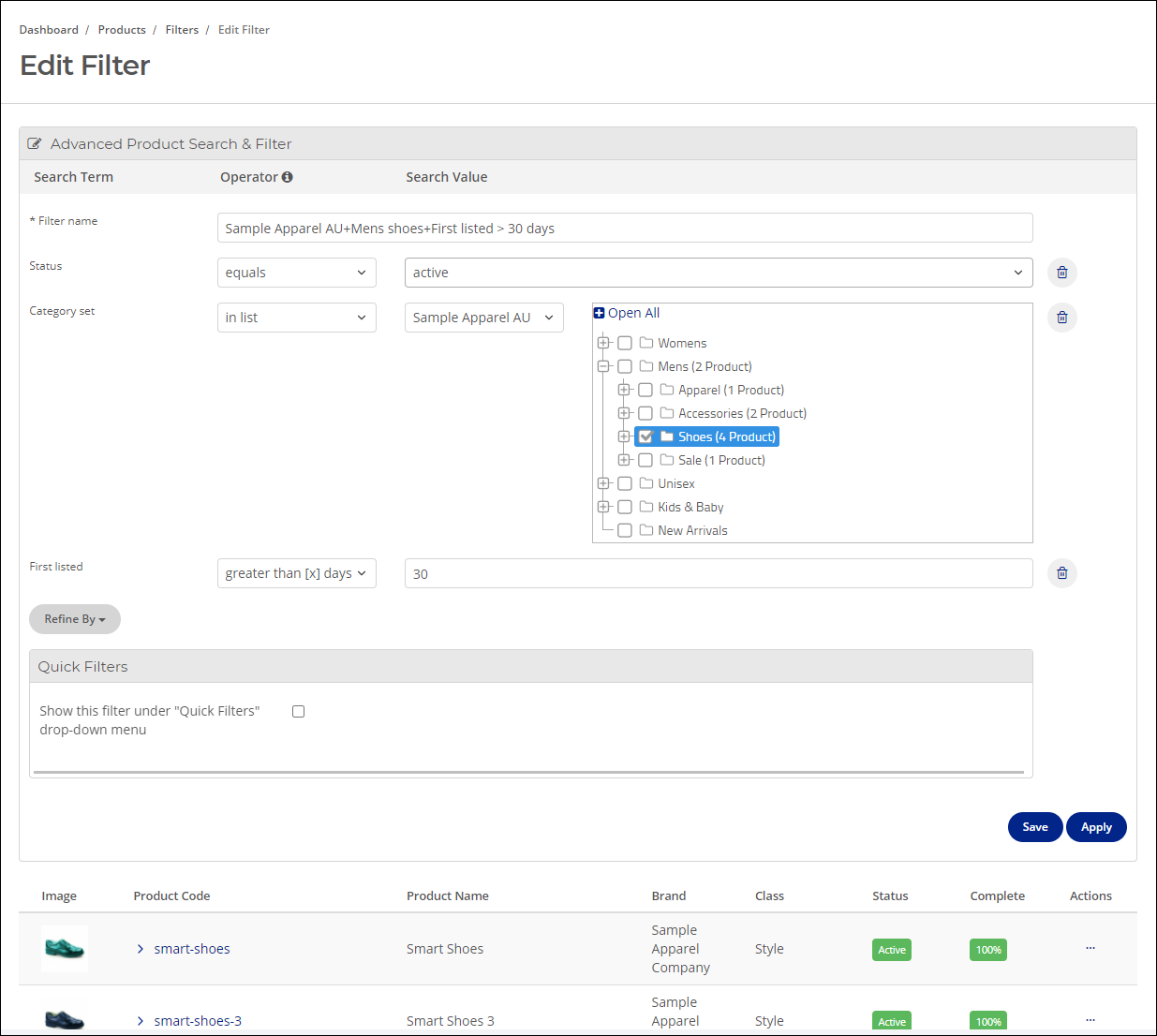
Task: Click the Smart Shoes product name cell
Action: click(x=445, y=949)
